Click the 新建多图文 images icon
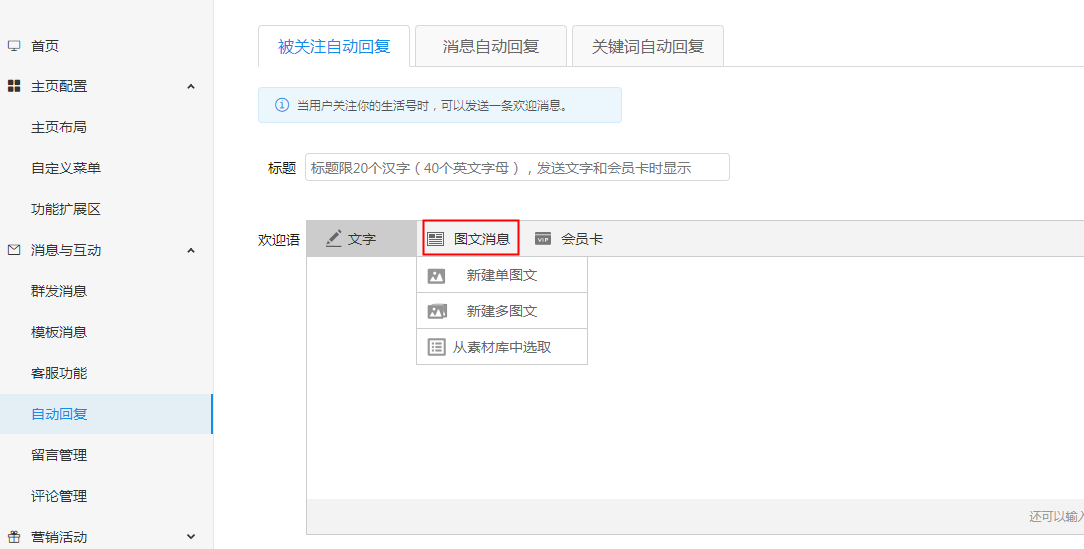Image resolution: width=1084 pixels, height=549 pixels. click(x=437, y=311)
